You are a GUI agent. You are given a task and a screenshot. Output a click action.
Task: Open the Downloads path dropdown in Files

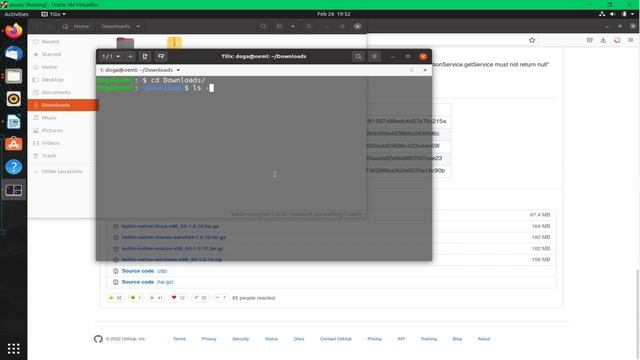click(x=120, y=26)
